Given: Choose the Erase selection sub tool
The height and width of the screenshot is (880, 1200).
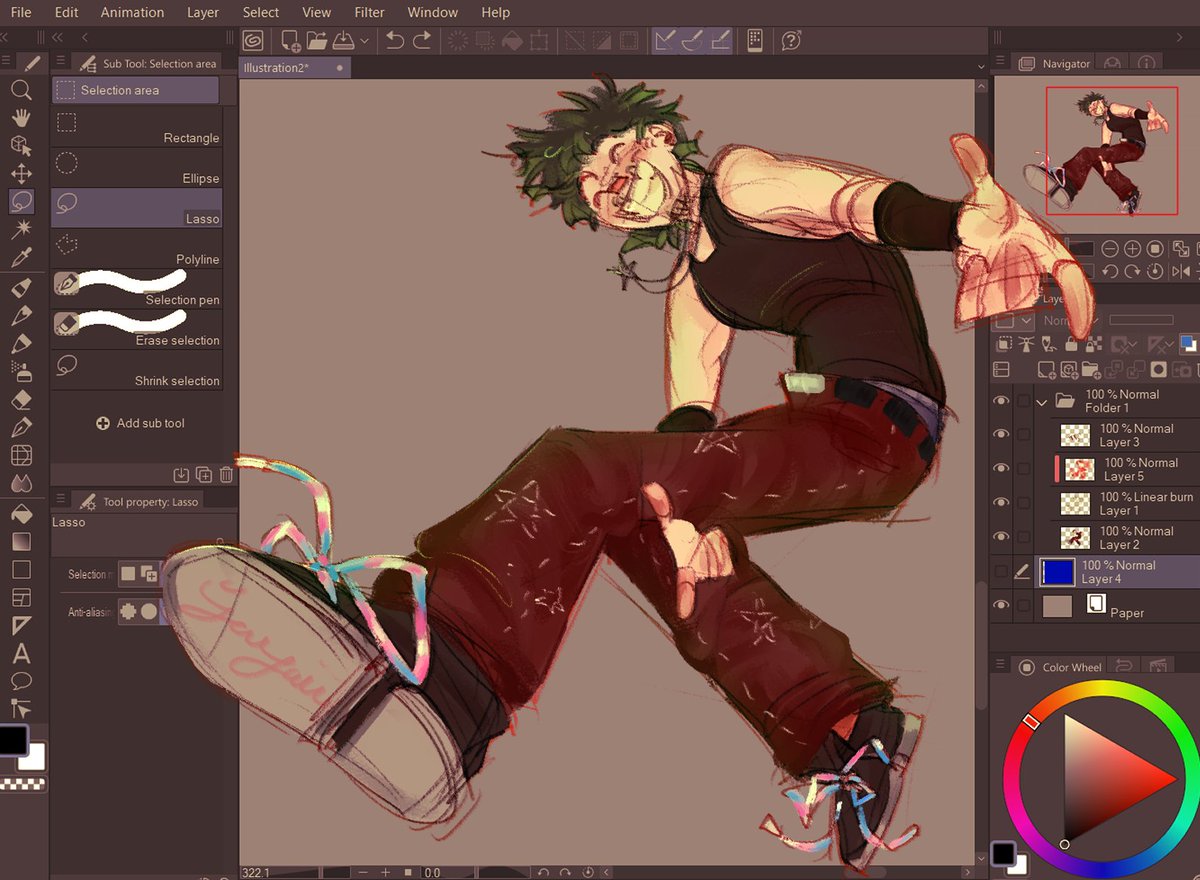Looking at the screenshot, I should pyautogui.click(x=137, y=330).
